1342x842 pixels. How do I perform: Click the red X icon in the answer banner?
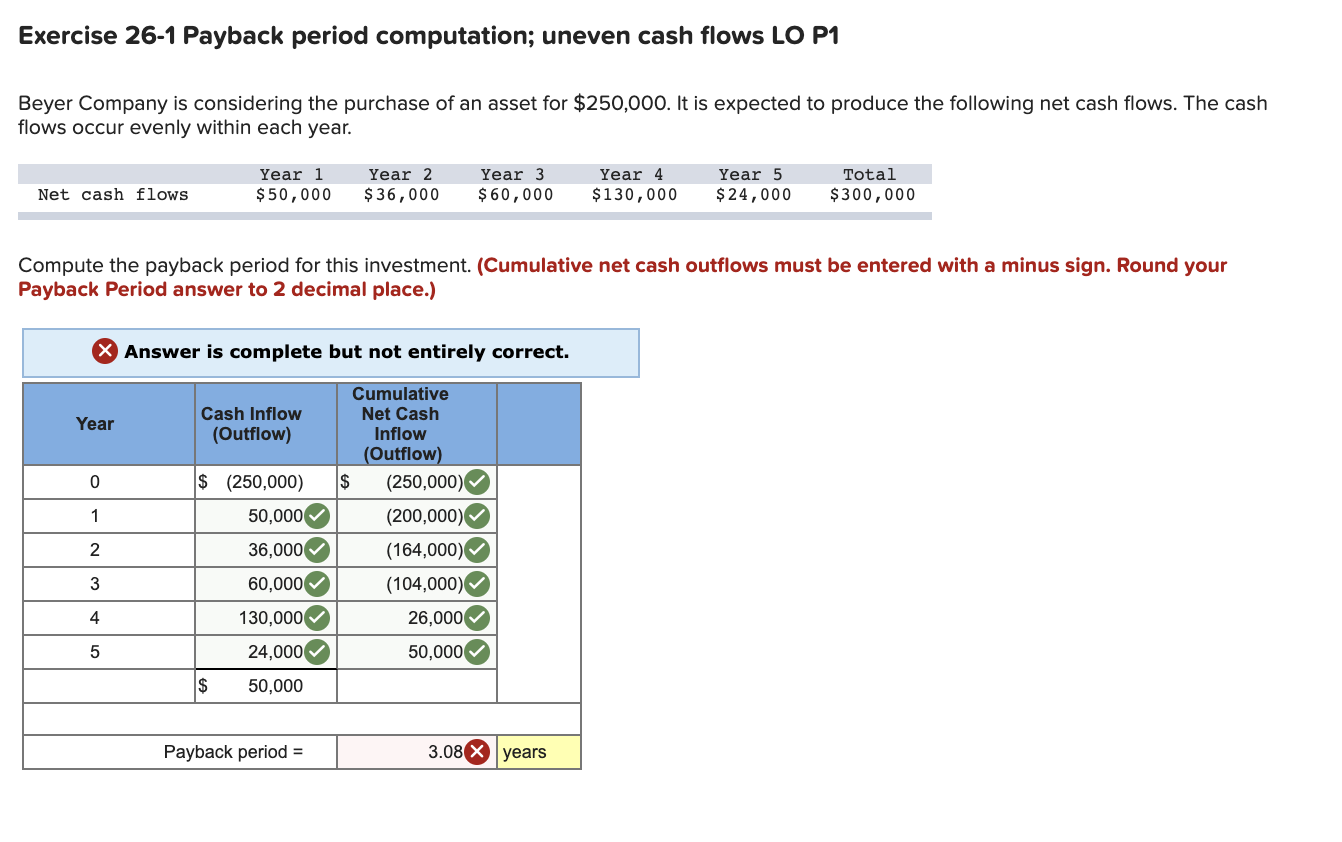[105, 352]
